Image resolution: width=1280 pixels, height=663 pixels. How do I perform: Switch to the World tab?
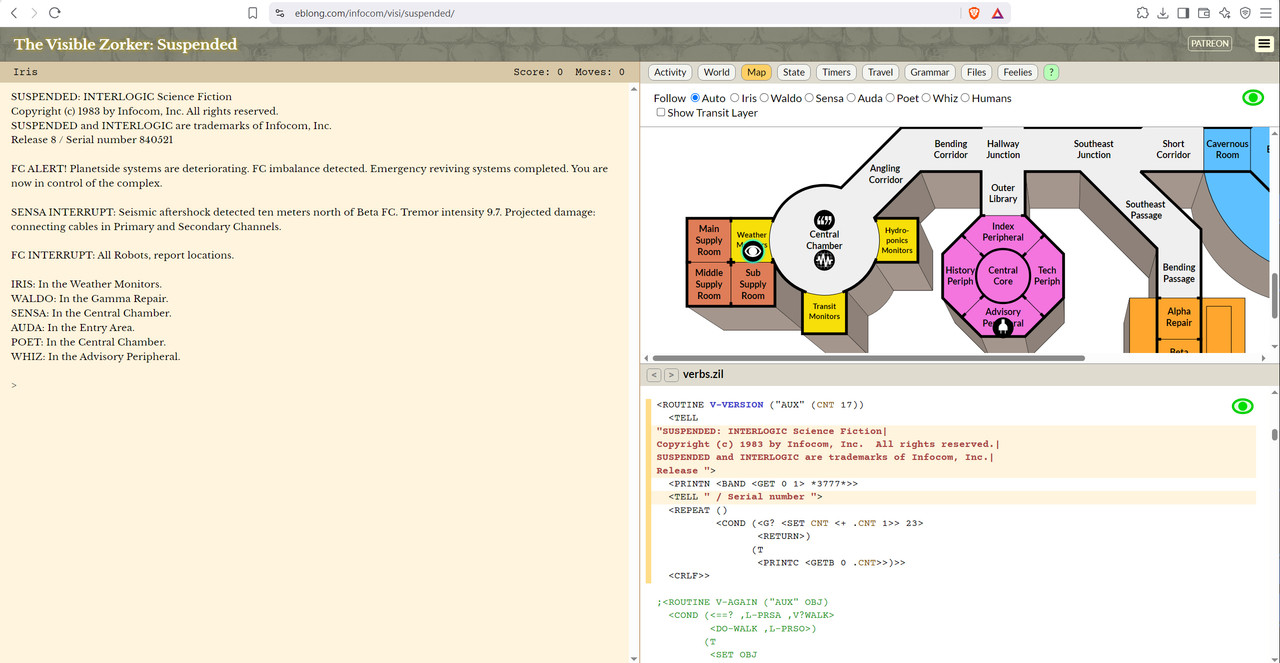point(716,72)
